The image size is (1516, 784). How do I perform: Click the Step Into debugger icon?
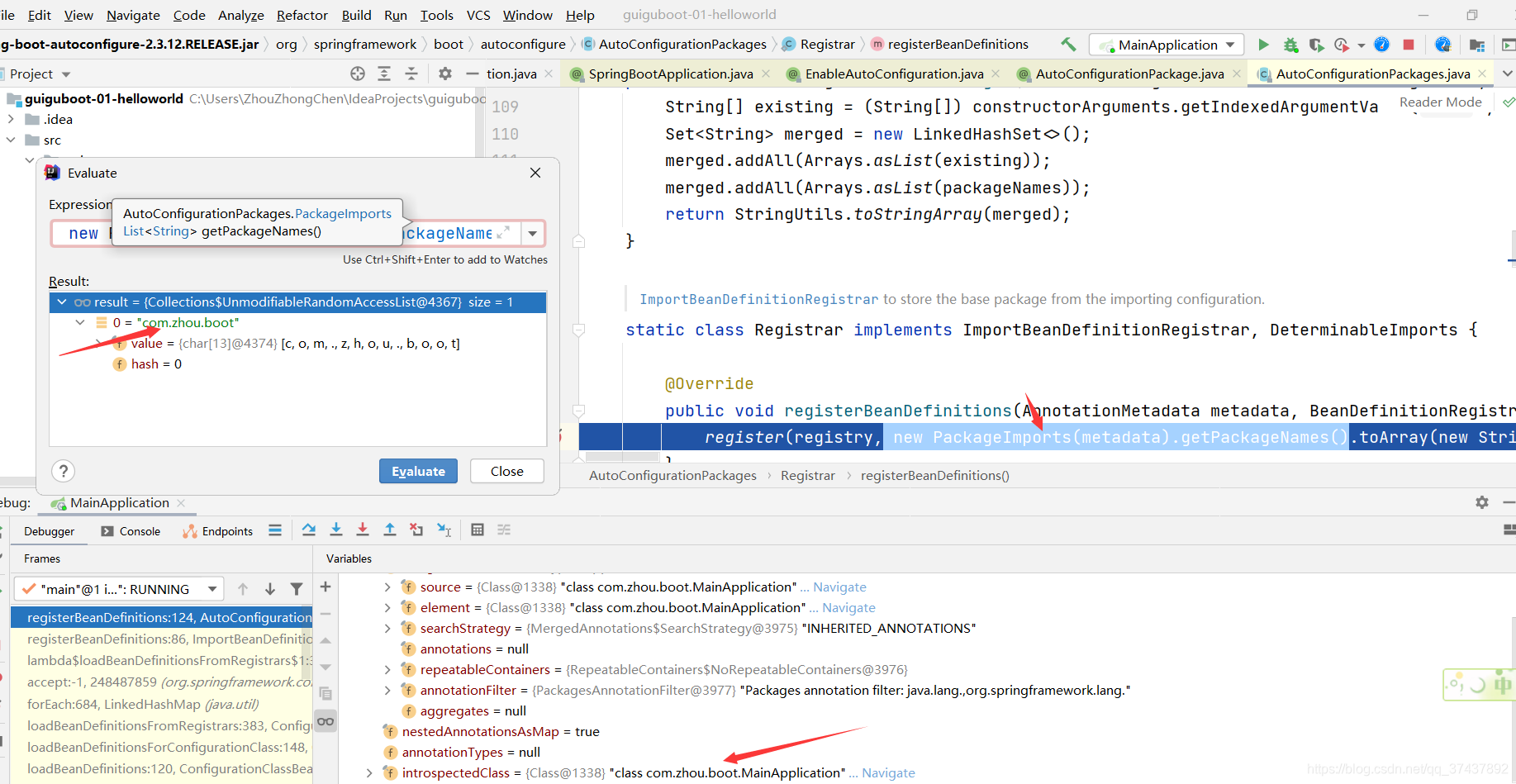click(x=336, y=530)
